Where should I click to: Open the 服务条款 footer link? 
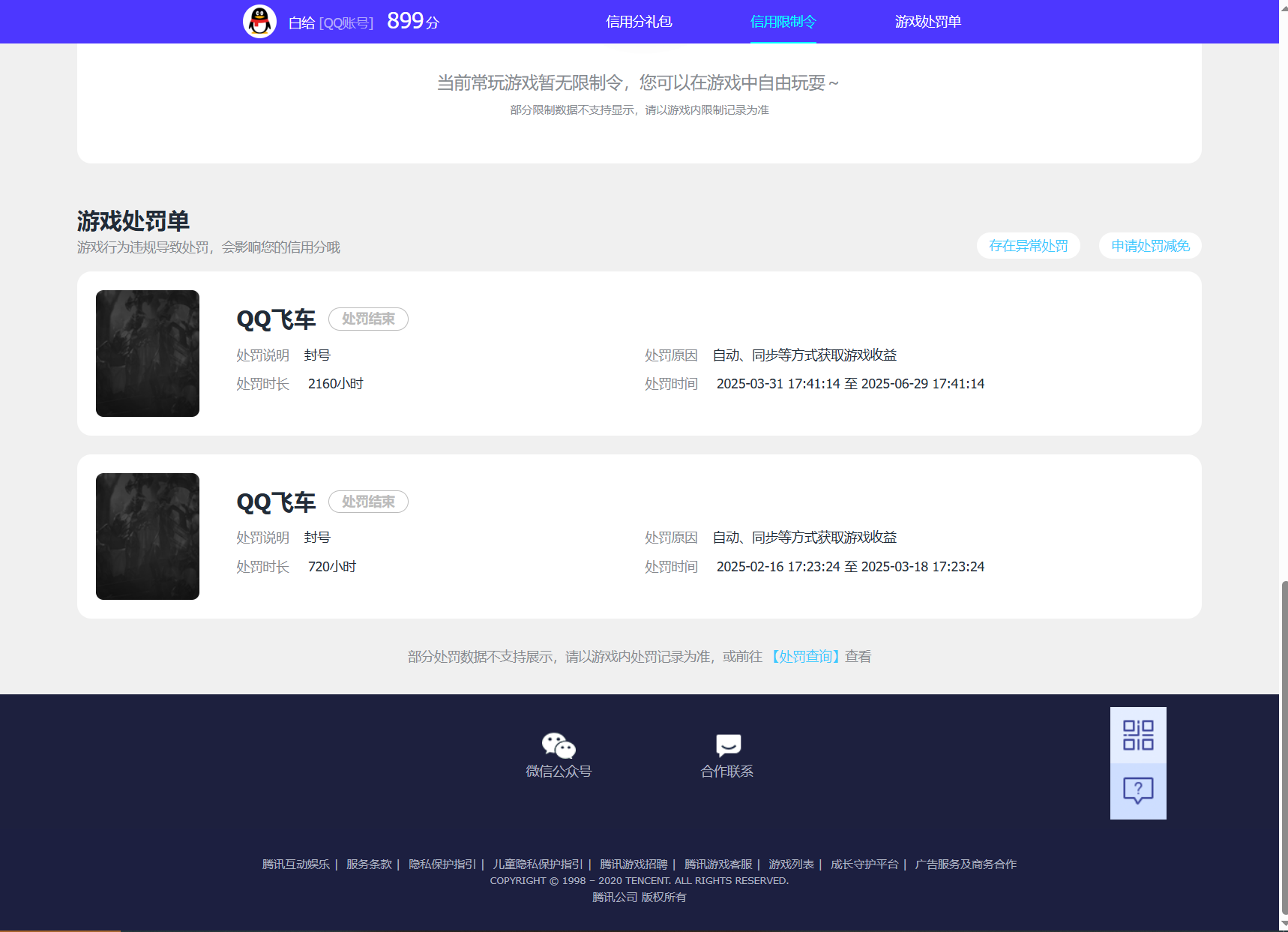[369, 865]
